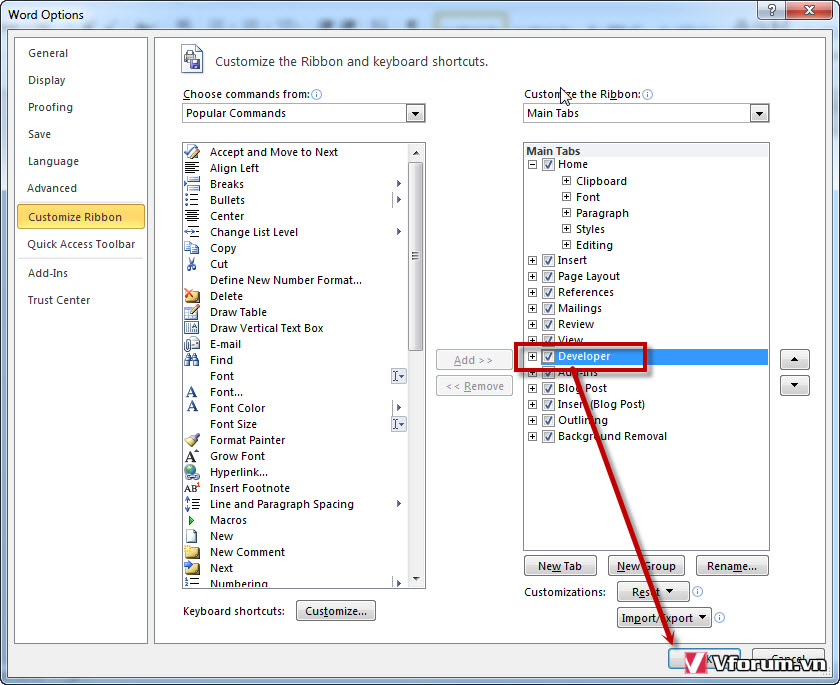The width and height of the screenshot is (840, 685).
Task: Select the Format Painter brush icon
Action: (x=192, y=440)
